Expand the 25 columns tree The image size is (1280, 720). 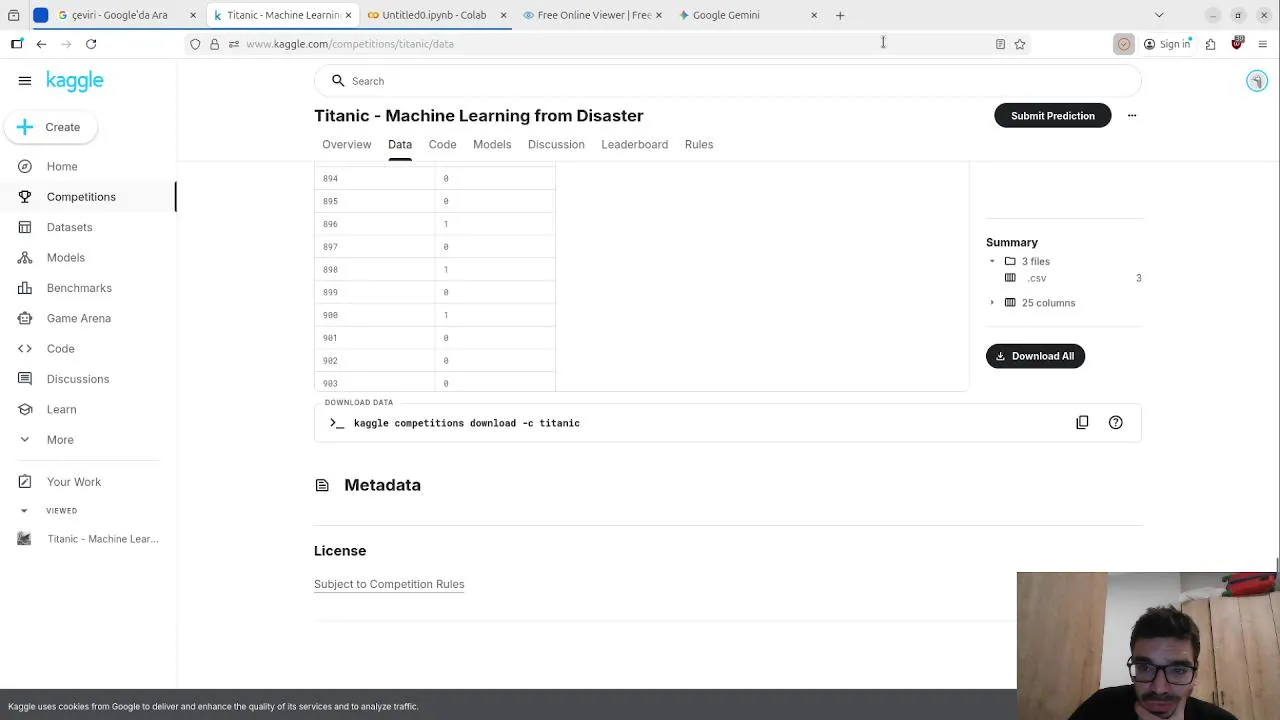[992, 303]
